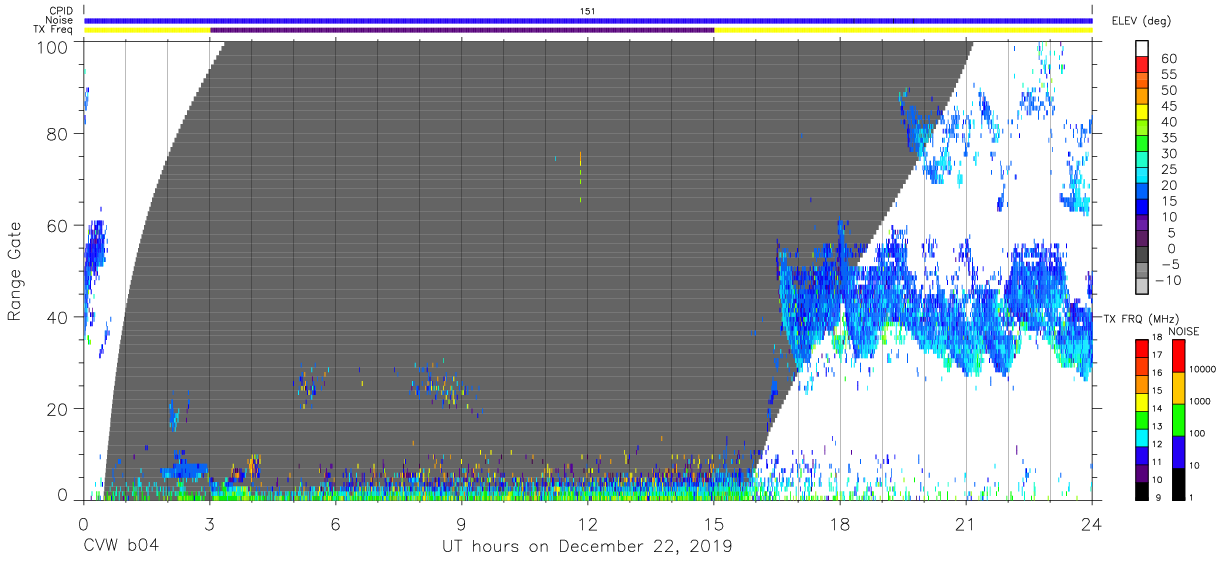This screenshot has width=1228, height=567.
Task: Click the 24 tick on the time axis
Action: pos(1092,523)
